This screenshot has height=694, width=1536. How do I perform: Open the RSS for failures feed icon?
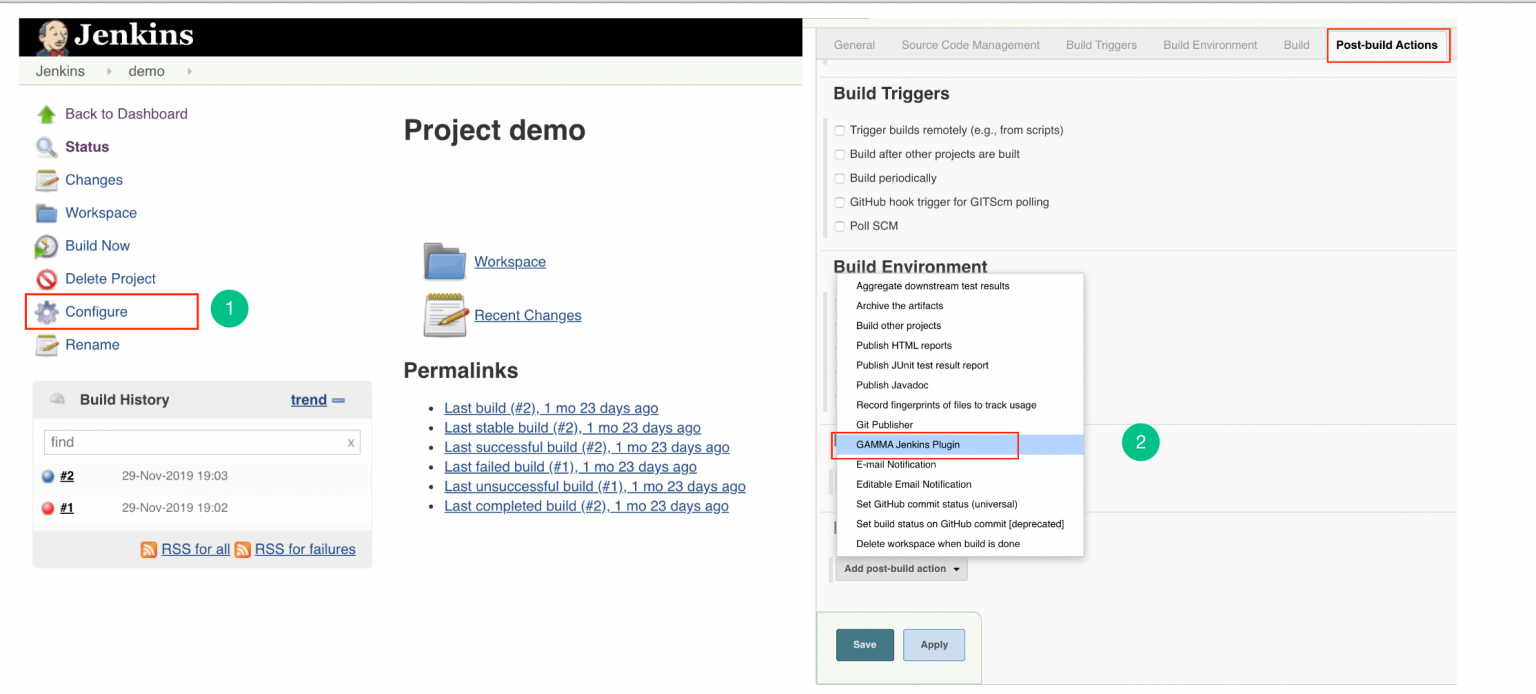(x=240, y=549)
